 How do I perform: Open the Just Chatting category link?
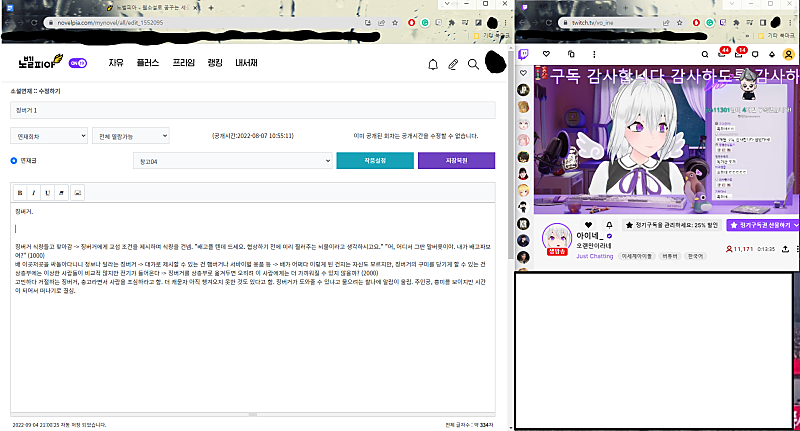coord(595,256)
